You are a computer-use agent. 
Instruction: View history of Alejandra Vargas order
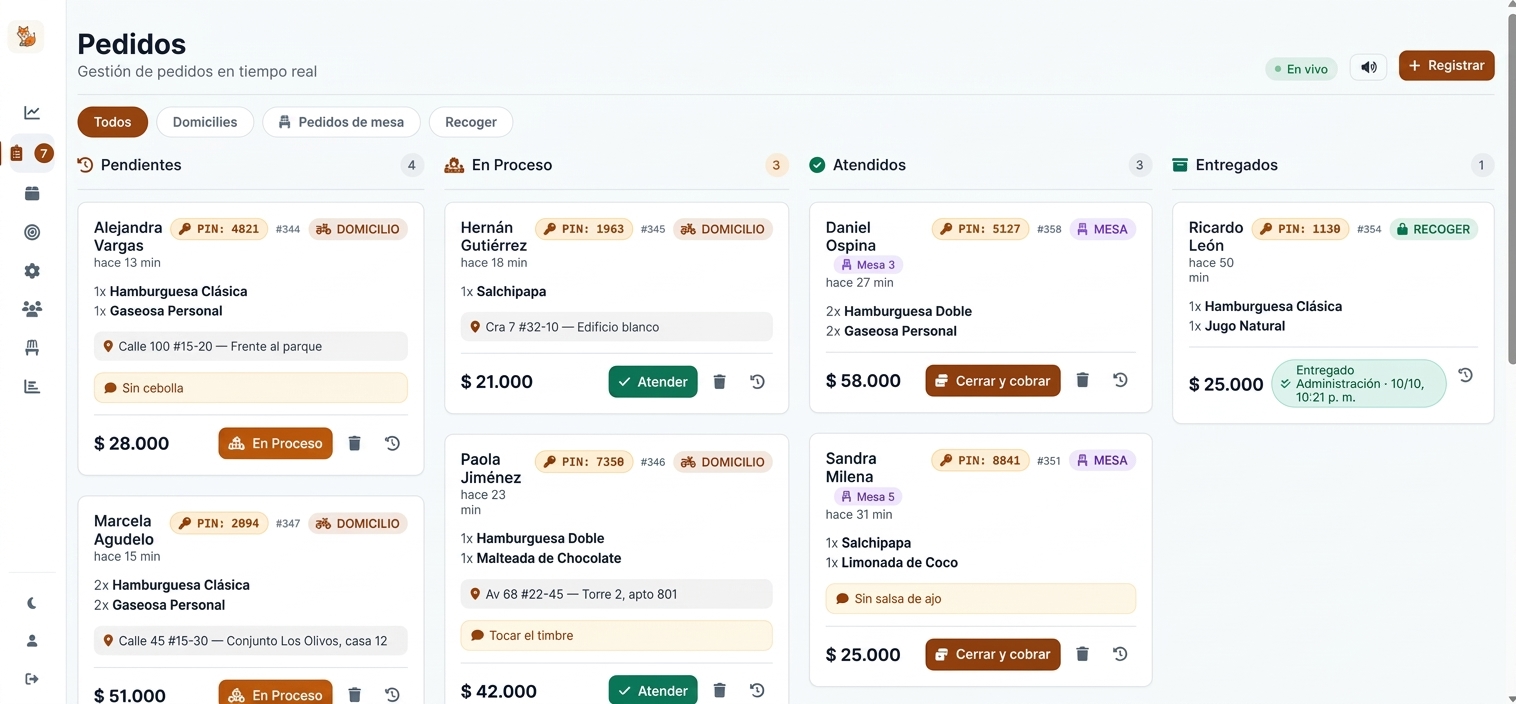click(392, 443)
